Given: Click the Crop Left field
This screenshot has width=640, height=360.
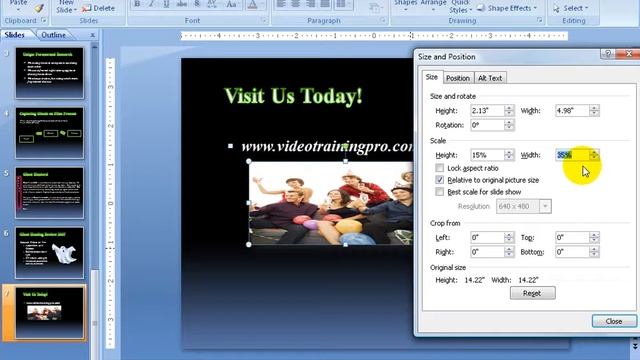Looking at the screenshot, I should pyautogui.click(x=487, y=238).
